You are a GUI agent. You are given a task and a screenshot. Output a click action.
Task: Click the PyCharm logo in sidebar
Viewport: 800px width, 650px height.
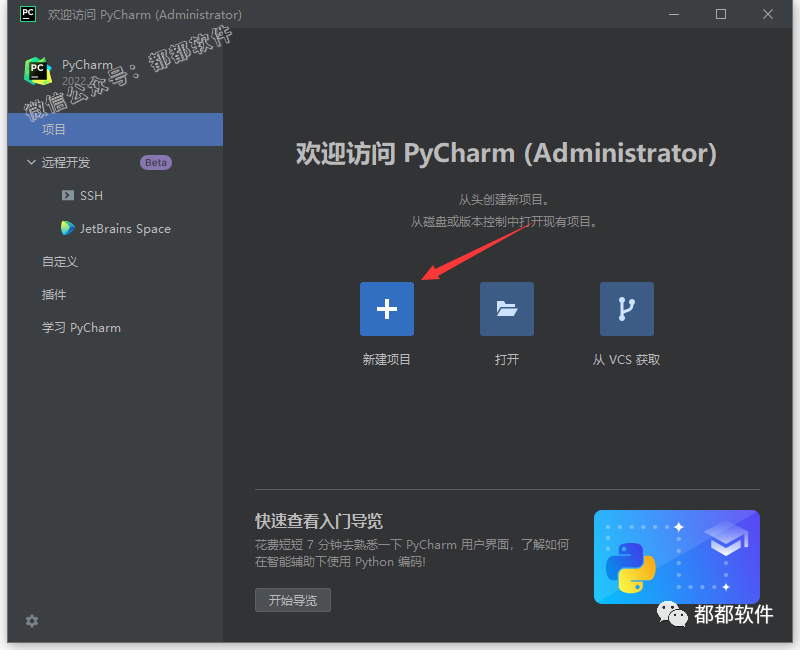point(38,71)
